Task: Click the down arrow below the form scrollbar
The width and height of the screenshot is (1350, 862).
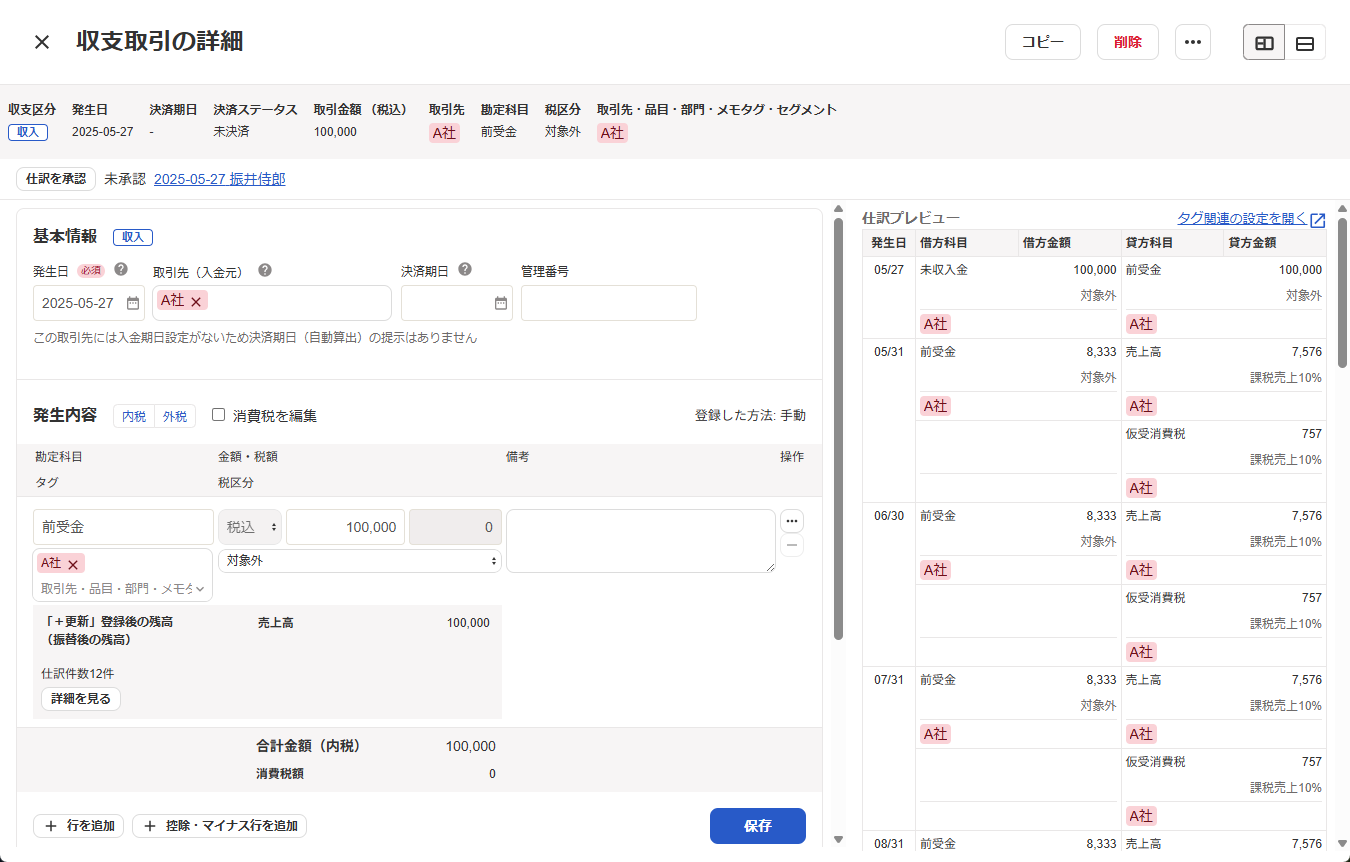Action: (838, 840)
